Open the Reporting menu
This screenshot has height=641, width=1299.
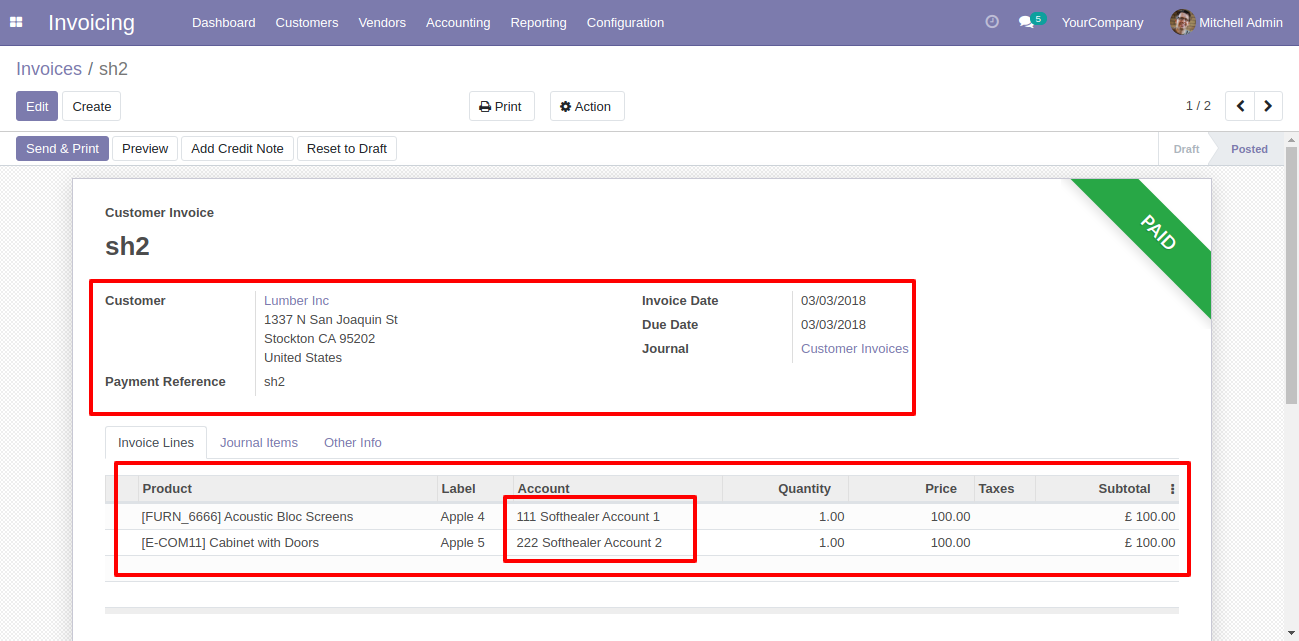538,22
